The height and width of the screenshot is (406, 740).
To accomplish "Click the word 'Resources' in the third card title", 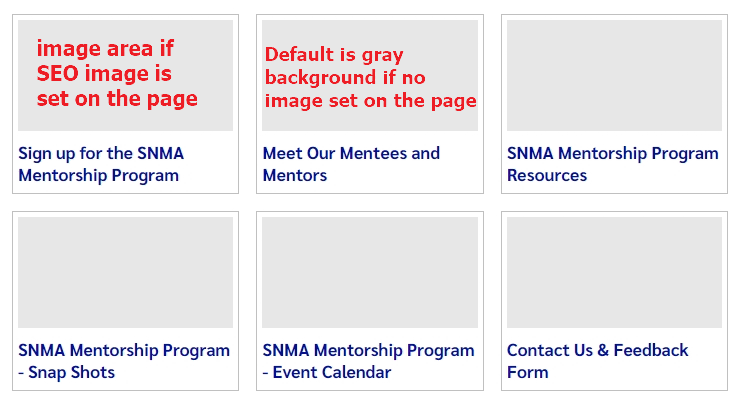I will click(547, 176).
